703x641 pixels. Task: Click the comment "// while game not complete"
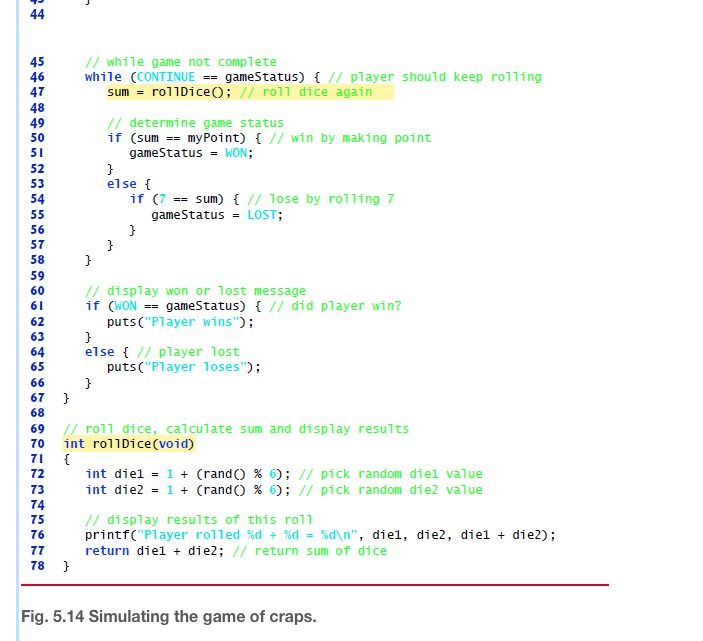tap(181, 62)
